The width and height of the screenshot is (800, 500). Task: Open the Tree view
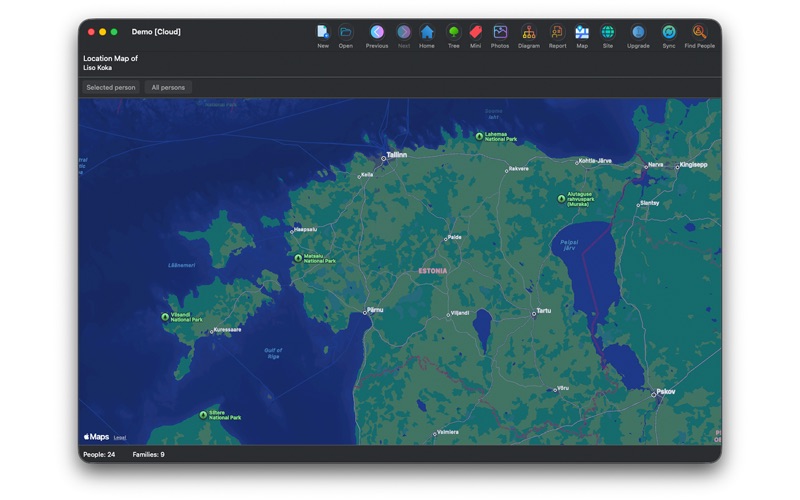[x=453, y=32]
